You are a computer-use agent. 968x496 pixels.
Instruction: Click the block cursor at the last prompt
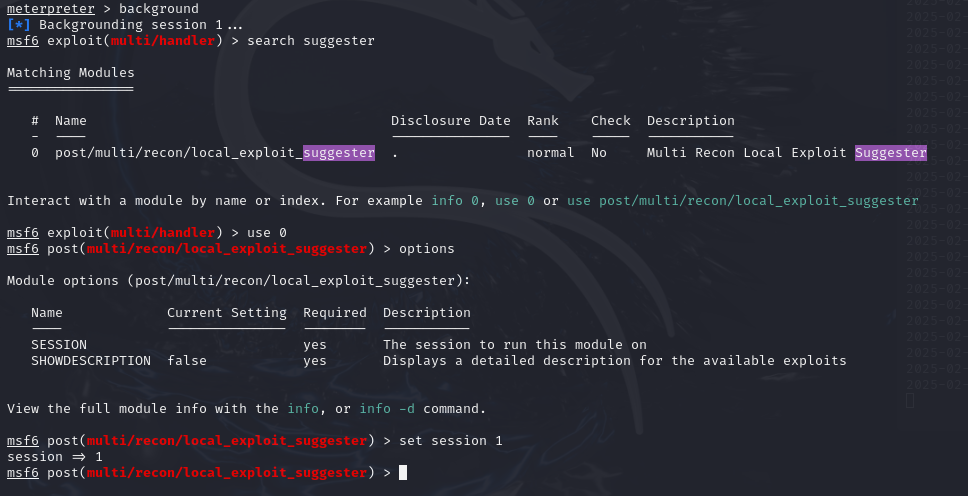(403, 473)
